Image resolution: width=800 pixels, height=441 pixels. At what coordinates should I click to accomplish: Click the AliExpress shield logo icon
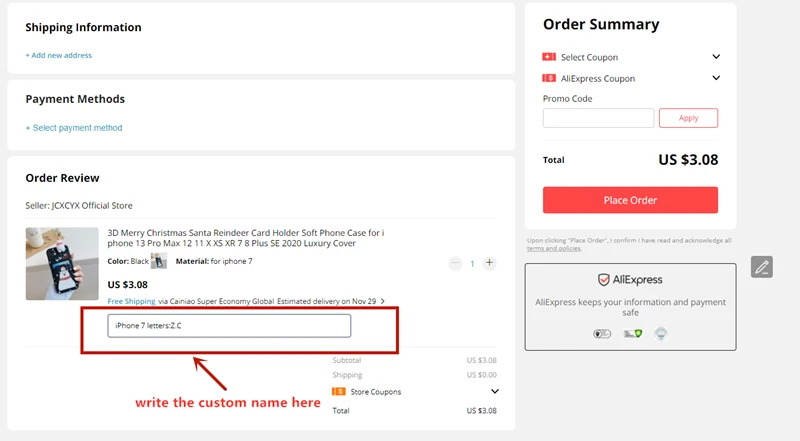(604, 280)
